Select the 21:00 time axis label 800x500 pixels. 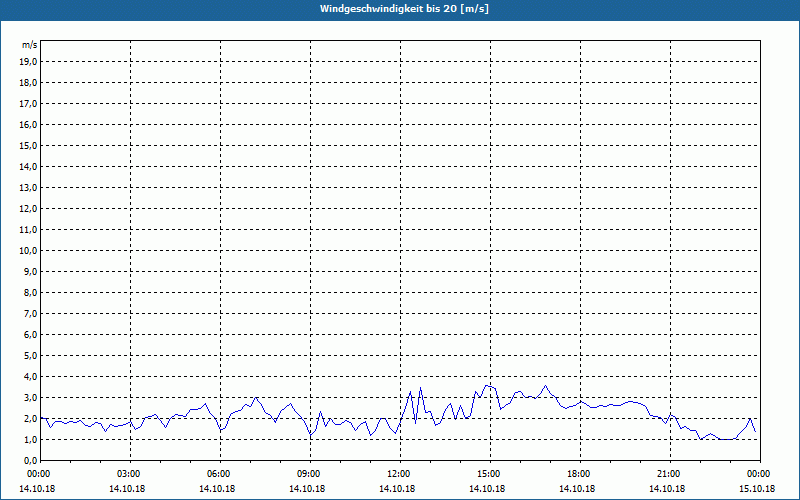pos(669,474)
